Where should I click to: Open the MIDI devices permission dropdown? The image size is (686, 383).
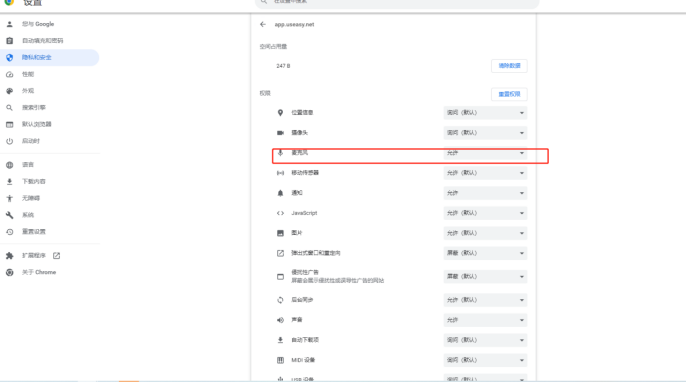[485, 360]
